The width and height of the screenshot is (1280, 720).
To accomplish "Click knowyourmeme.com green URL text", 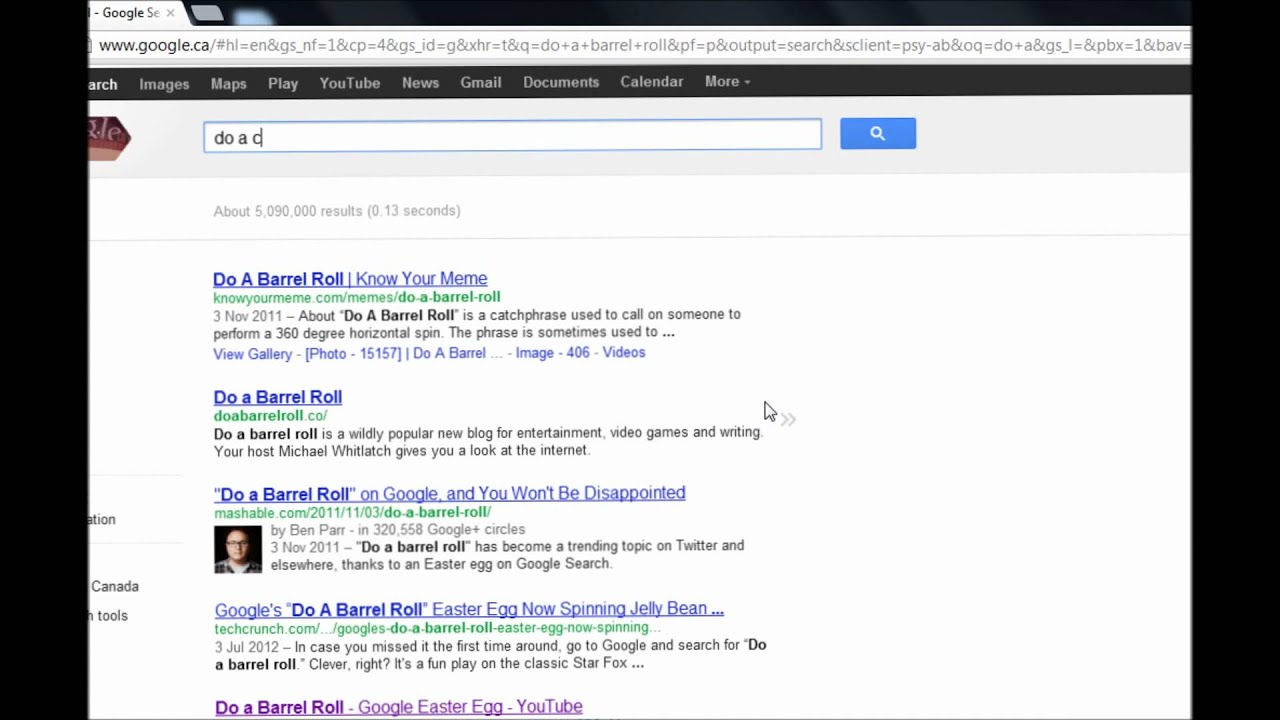I will pyautogui.click(x=357, y=297).
